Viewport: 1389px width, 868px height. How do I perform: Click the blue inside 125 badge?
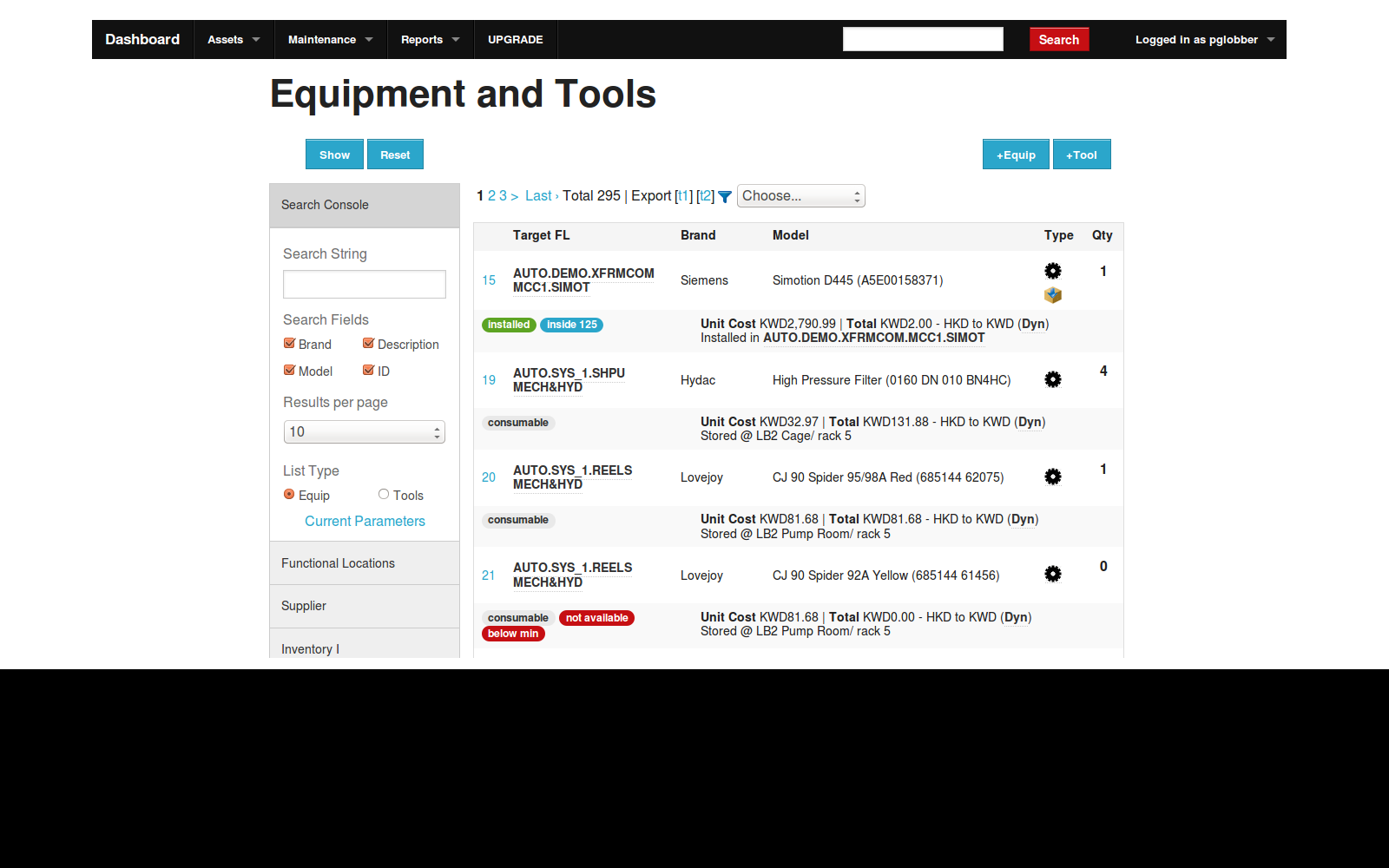point(571,325)
